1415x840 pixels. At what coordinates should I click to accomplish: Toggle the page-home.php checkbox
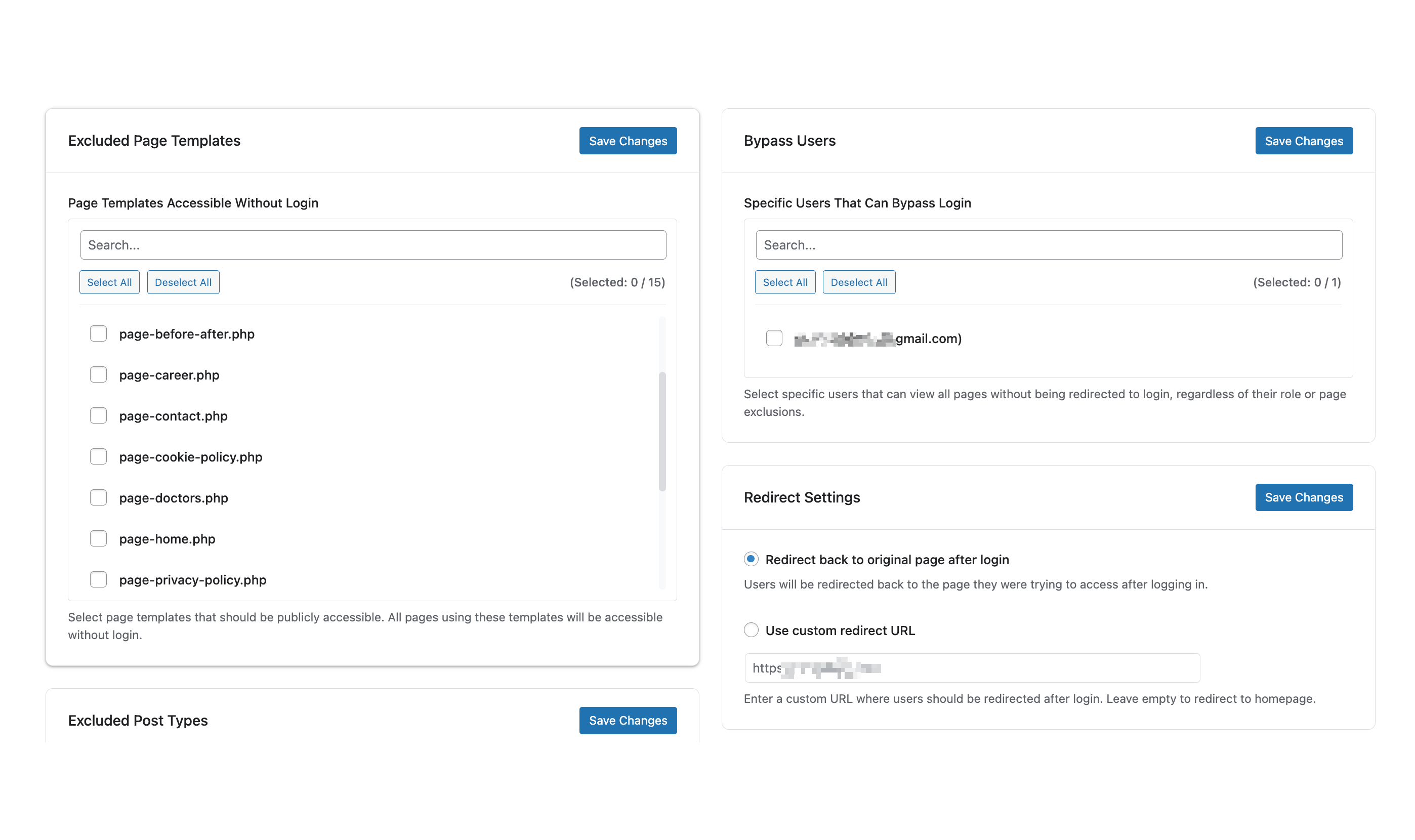(99, 538)
